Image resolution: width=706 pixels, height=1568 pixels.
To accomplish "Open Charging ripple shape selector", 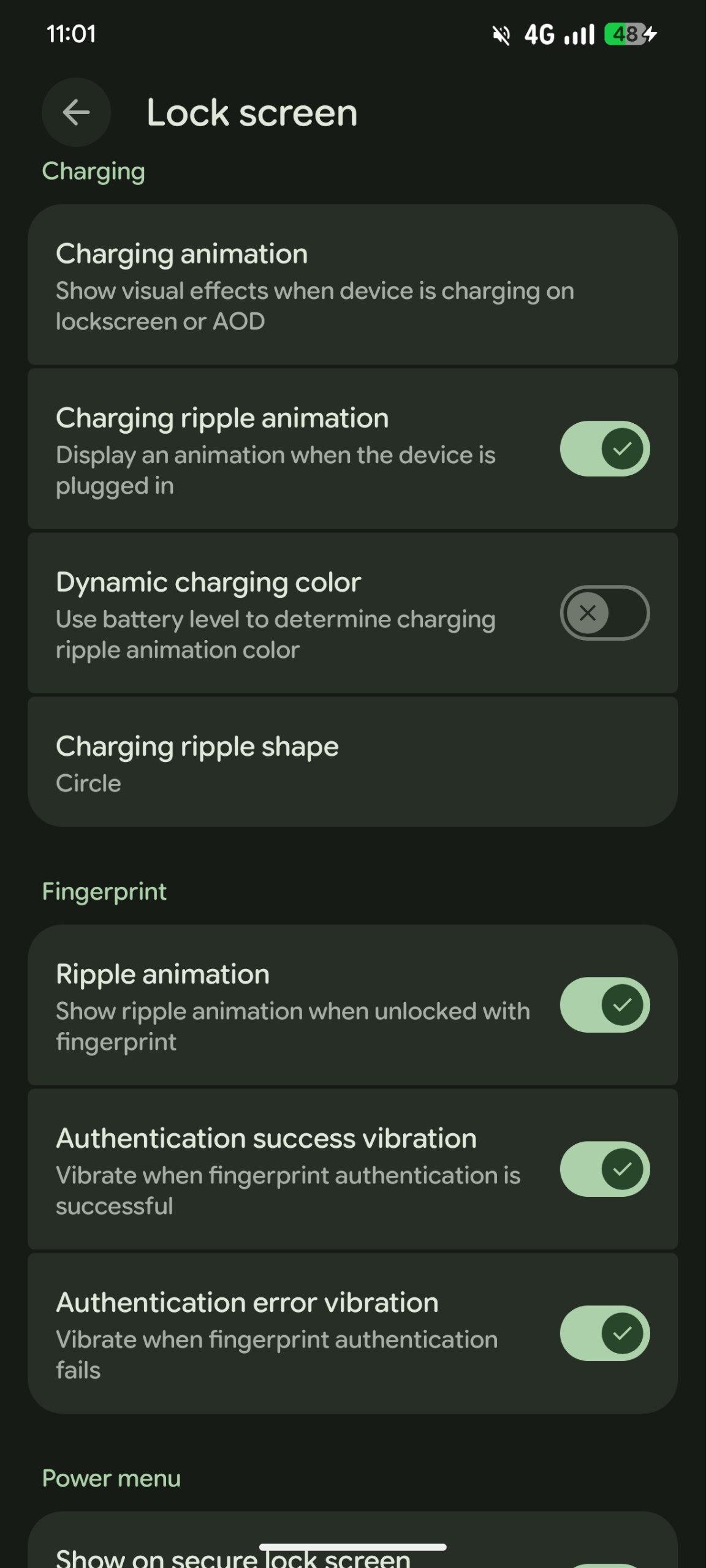I will pyautogui.click(x=352, y=762).
